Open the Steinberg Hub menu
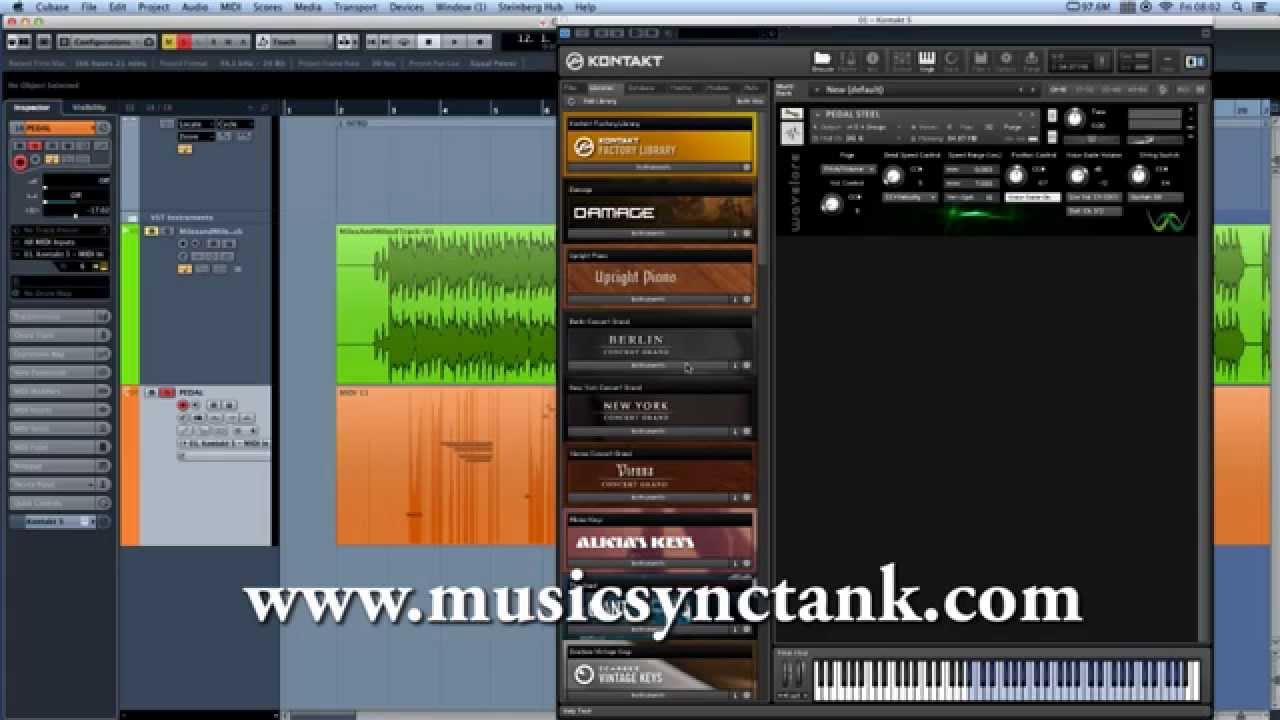Screen dimensions: 1280x720 (532, 7)
